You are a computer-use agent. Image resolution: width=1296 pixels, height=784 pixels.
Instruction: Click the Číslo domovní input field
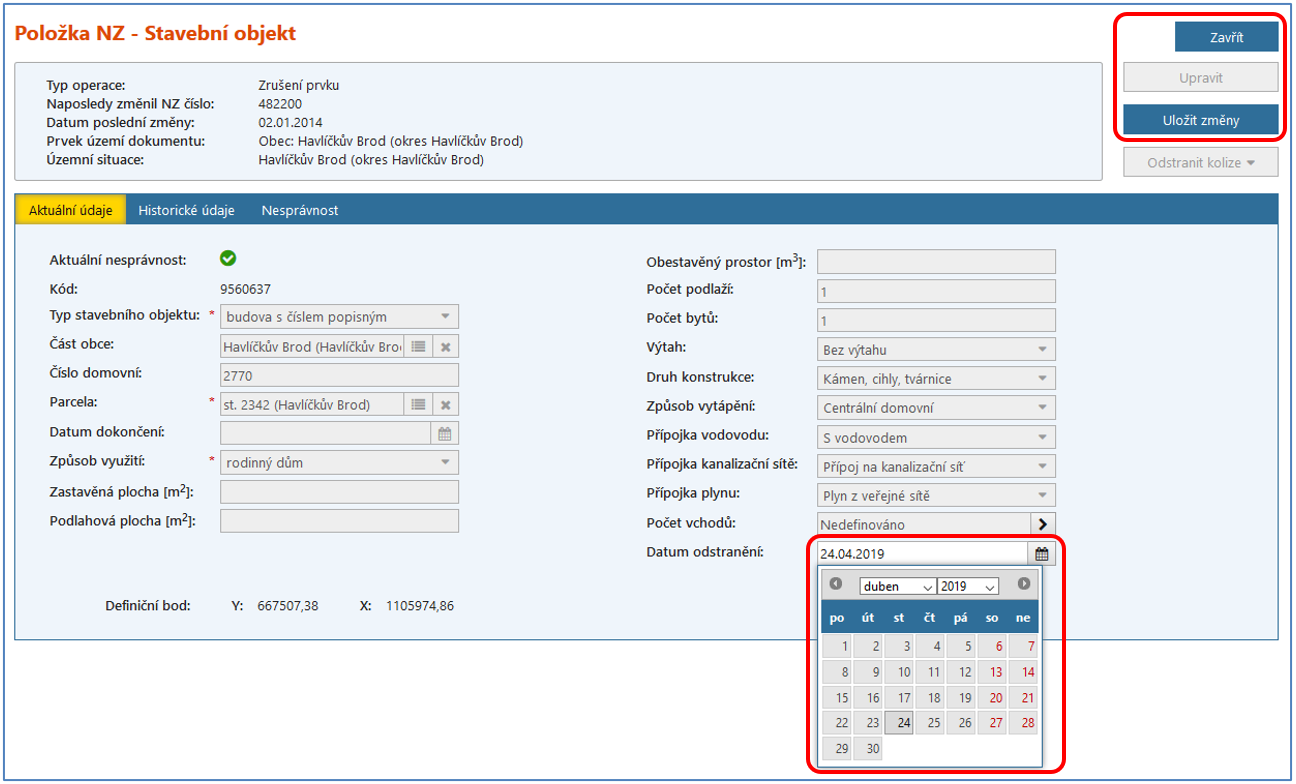(x=339, y=375)
